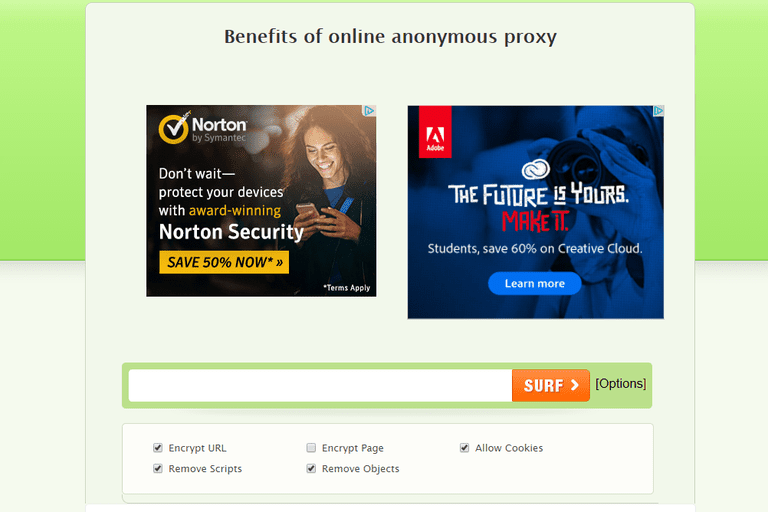
Task: Click the red Adobe logo
Action: [x=435, y=132]
